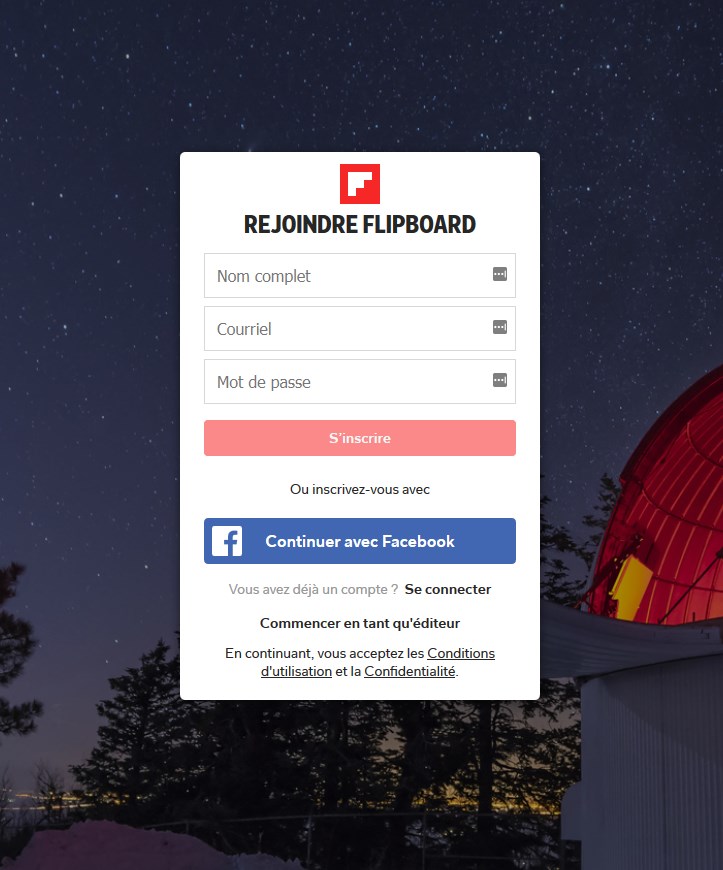Click the 'Vous avez déjà un compte ?' text
Image resolution: width=723 pixels, height=870 pixels.
[x=314, y=589]
